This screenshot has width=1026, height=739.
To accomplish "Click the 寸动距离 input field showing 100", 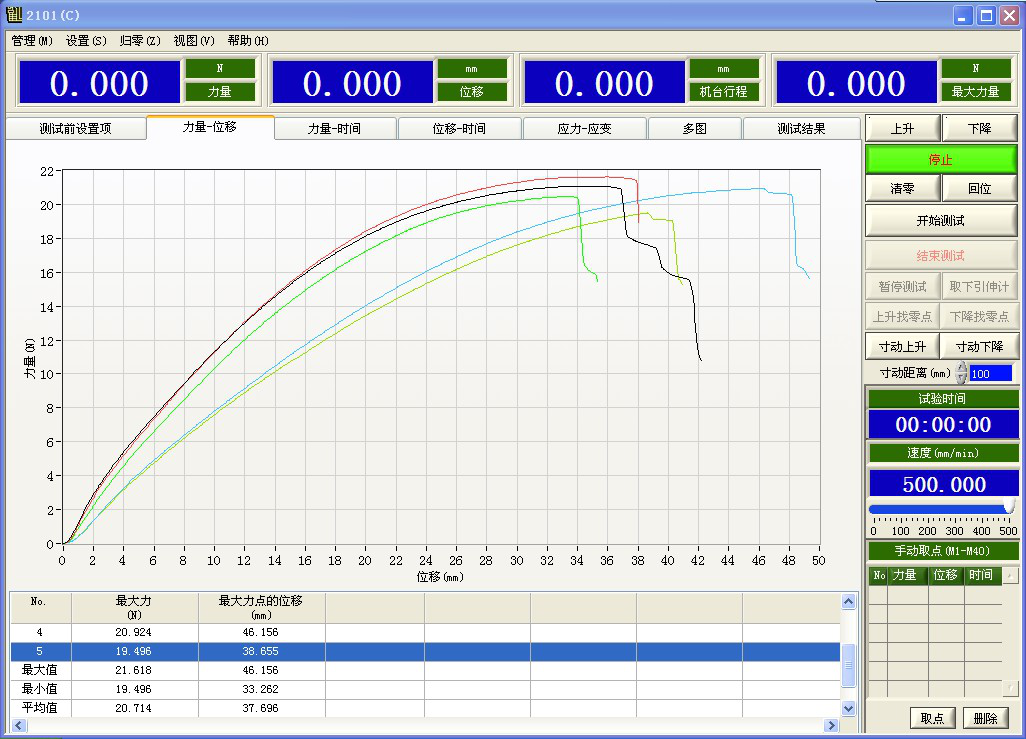I will point(990,373).
